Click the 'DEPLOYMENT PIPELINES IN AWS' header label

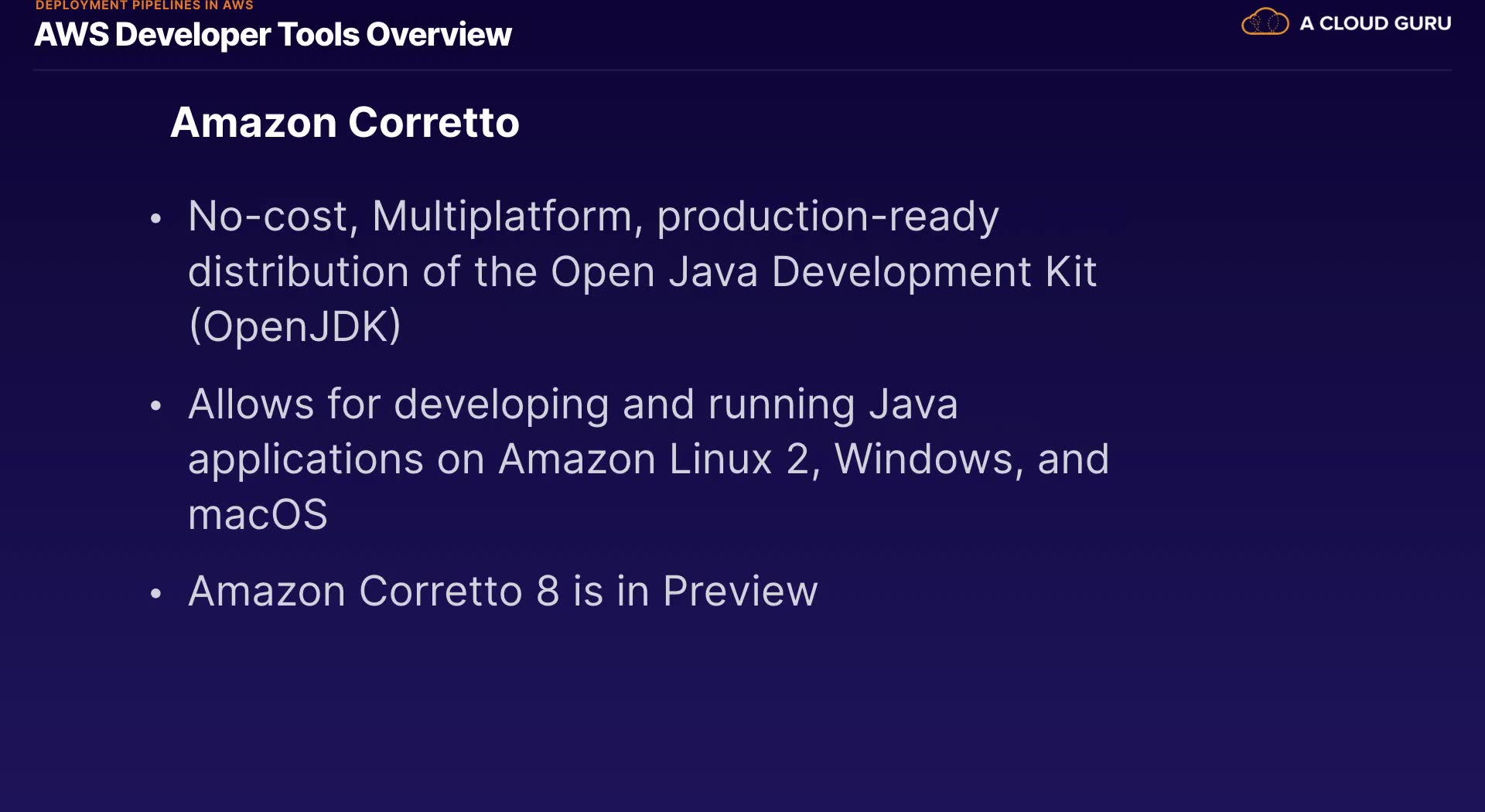(x=145, y=5)
